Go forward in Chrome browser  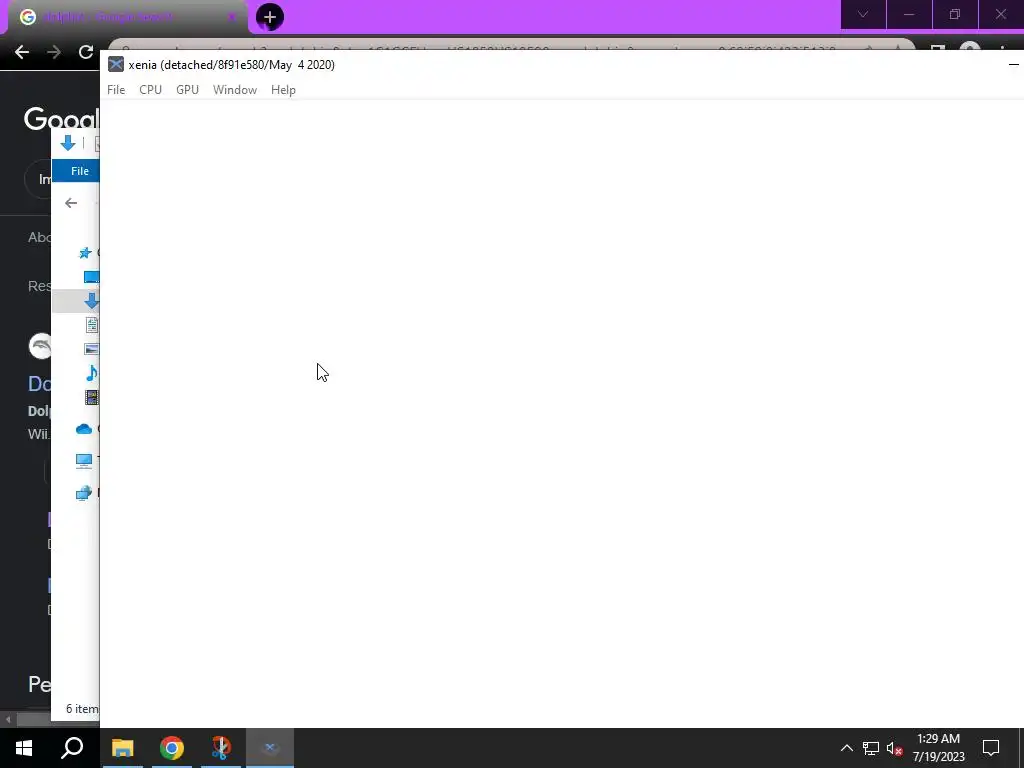pyautogui.click(x=54, y=52)
